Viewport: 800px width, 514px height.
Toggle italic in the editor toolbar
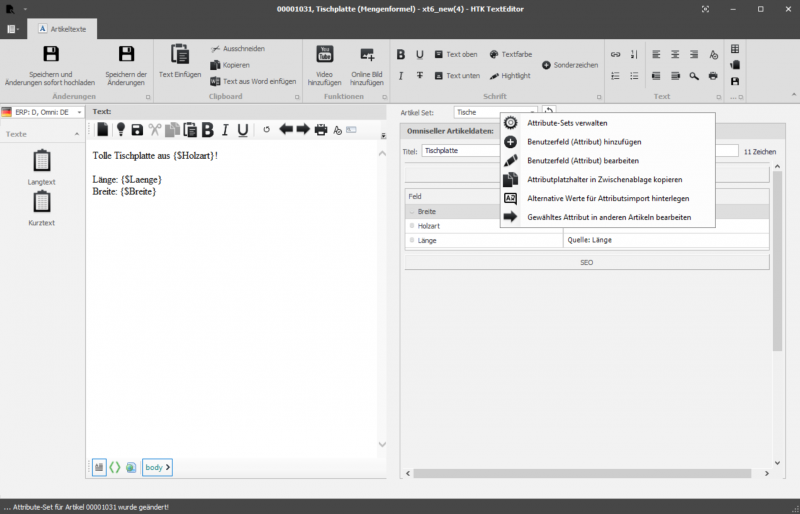(226, 129)
